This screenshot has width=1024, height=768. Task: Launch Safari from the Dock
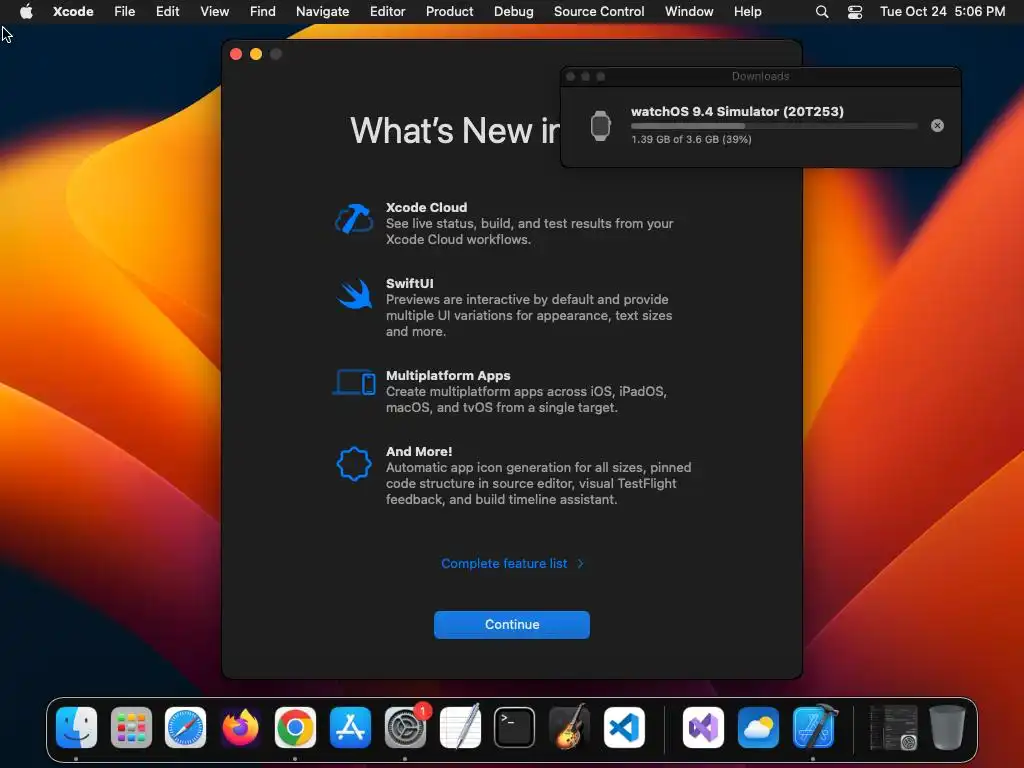tap(185, 727)
